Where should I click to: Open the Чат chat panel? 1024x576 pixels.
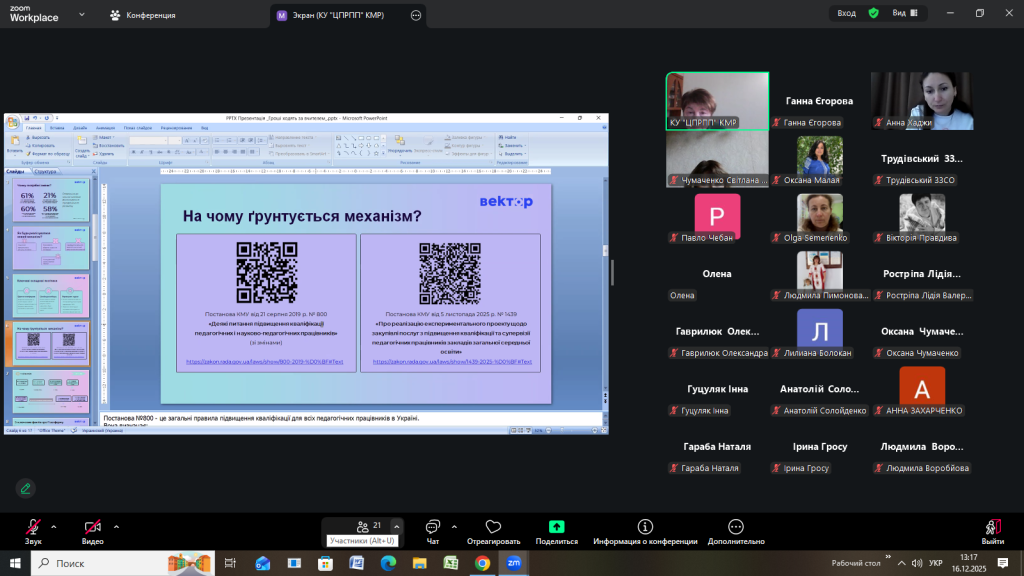[433, 528]
